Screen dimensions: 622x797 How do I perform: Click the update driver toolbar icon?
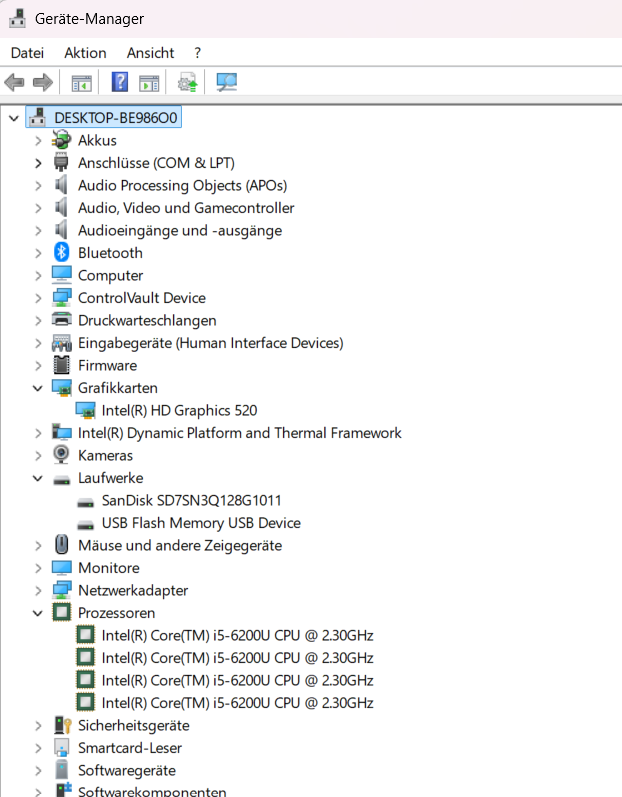[187, 82]
